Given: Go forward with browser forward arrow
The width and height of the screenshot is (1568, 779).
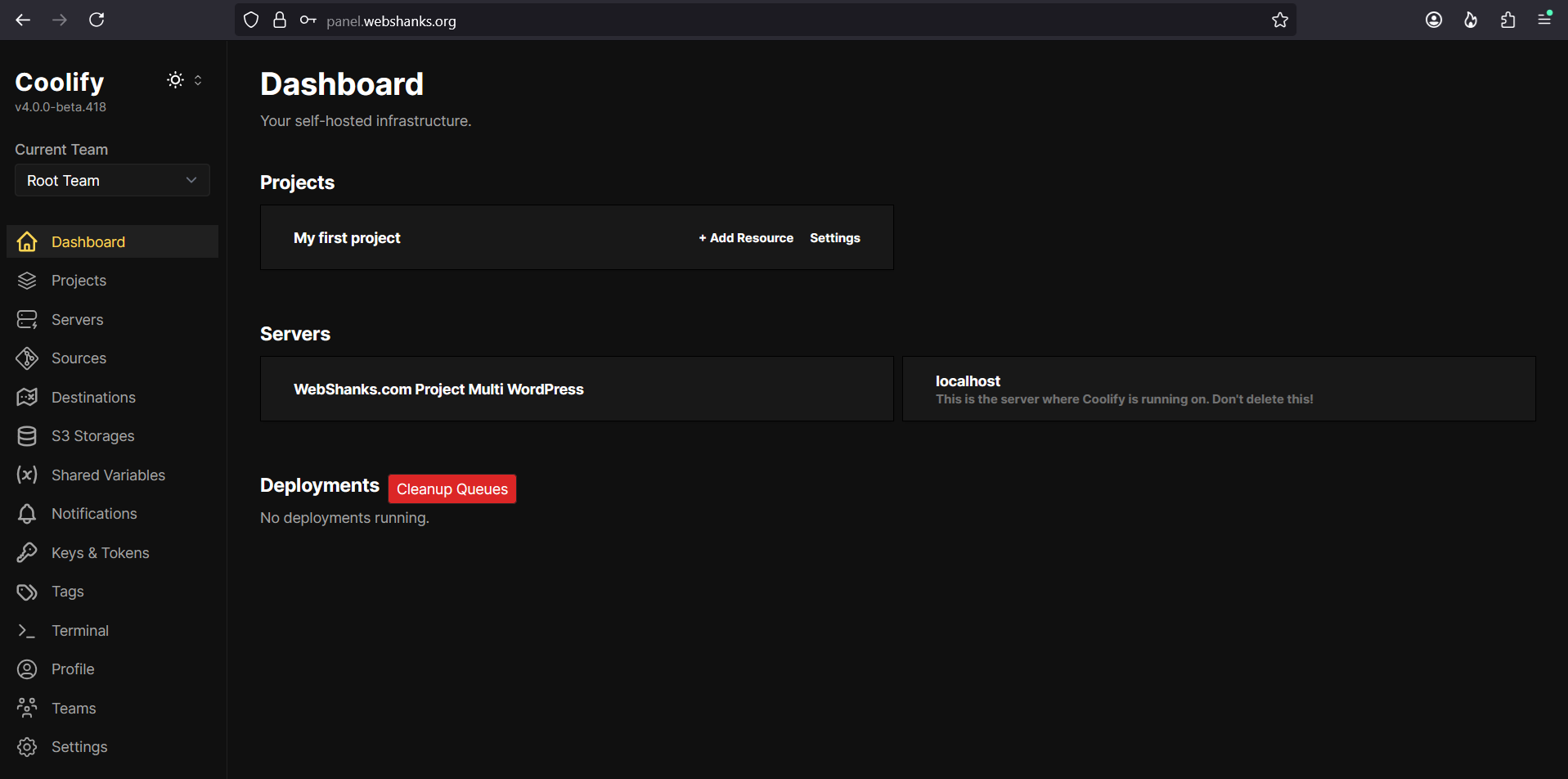Looking at the screenshot, I should [60, 20].
